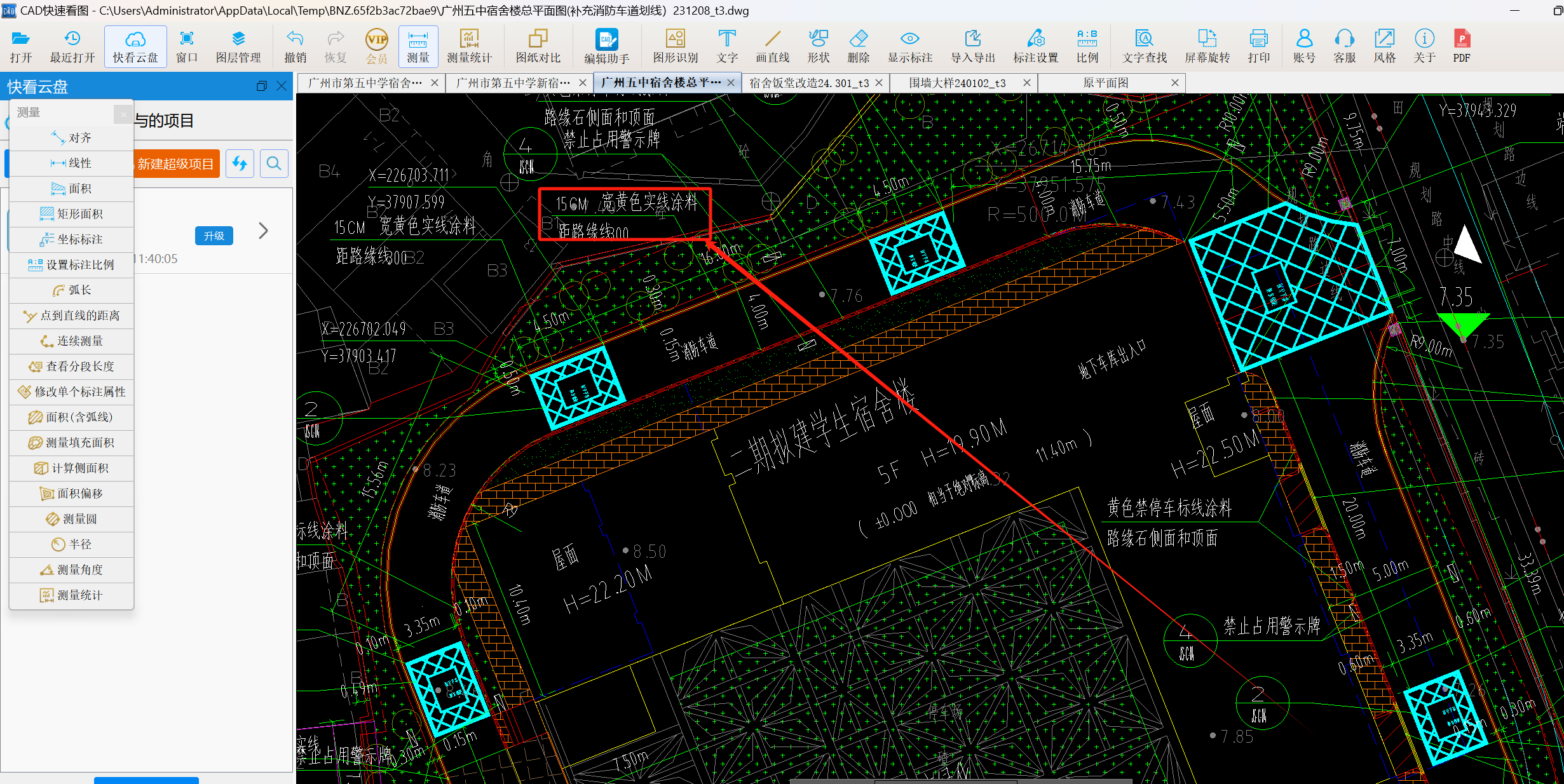Toggle 显示标注 annotation visibility
Image resolution: width=1564 pixels, height=784 pixels.
pos(910,46)
